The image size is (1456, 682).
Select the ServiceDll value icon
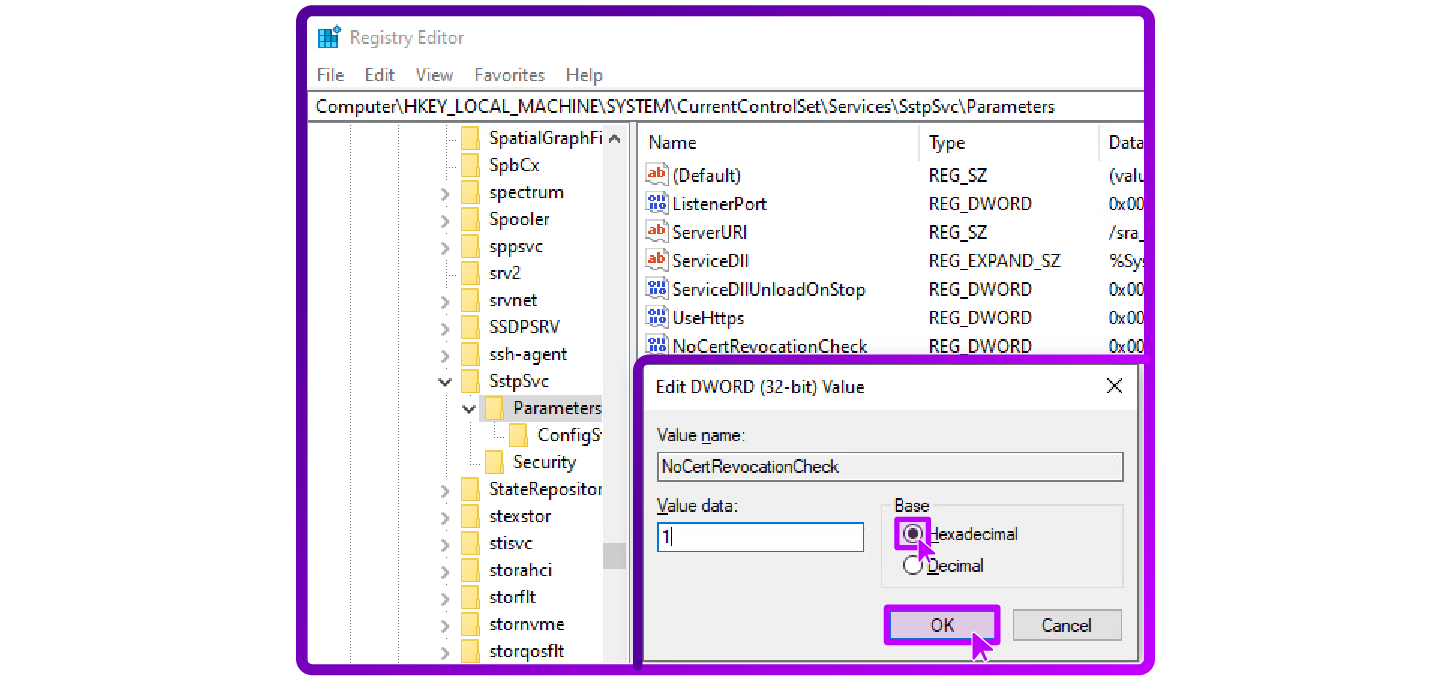[x=657, y=260]
